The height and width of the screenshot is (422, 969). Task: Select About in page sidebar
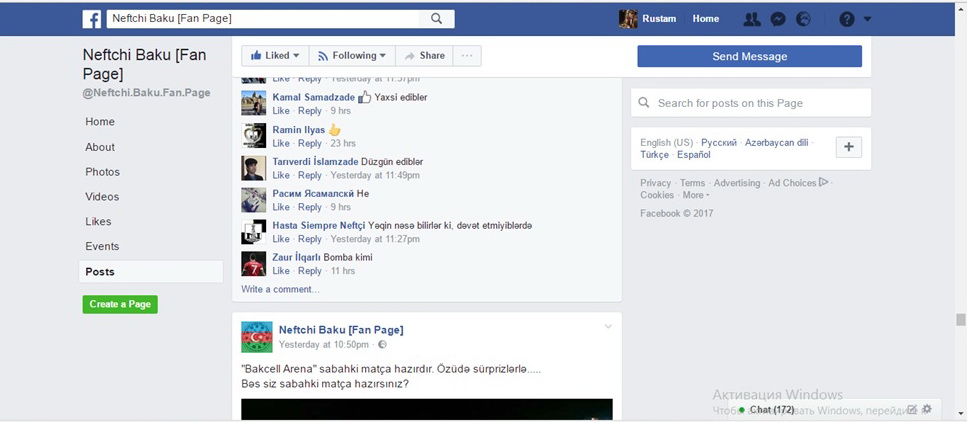pos(99,147)
